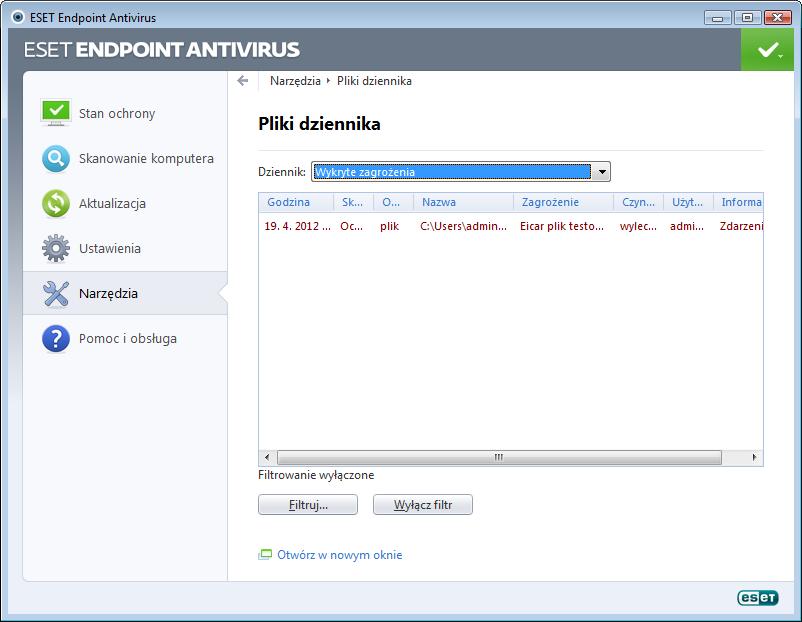Viewport: 802px width, 622px height.
Task: Click the Stan ochrony monitor icon
Action: pos(56,113)
